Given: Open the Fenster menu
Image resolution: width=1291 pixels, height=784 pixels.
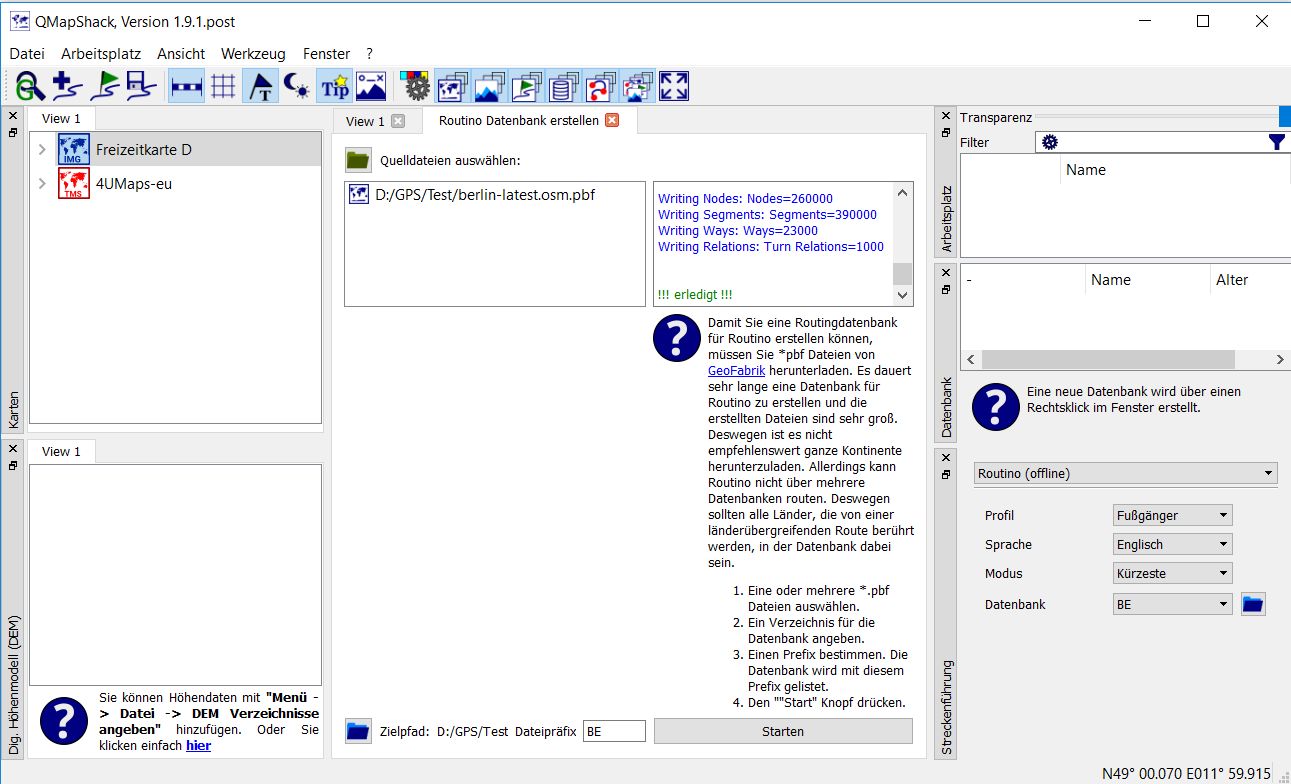Looking at the screenshot, I should click(x=326, y=54).
